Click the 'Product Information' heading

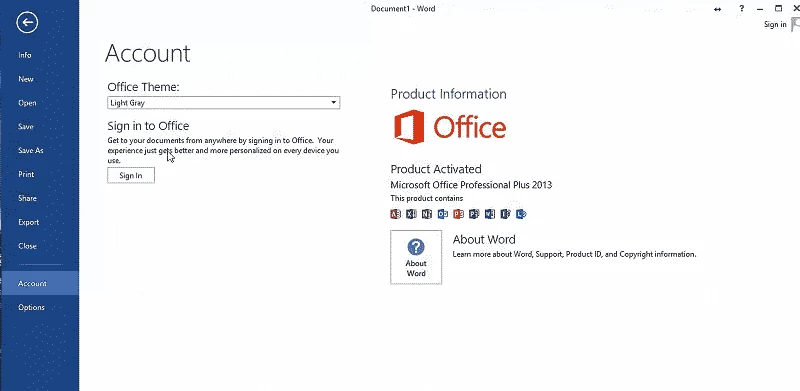[x=448, y=94]
